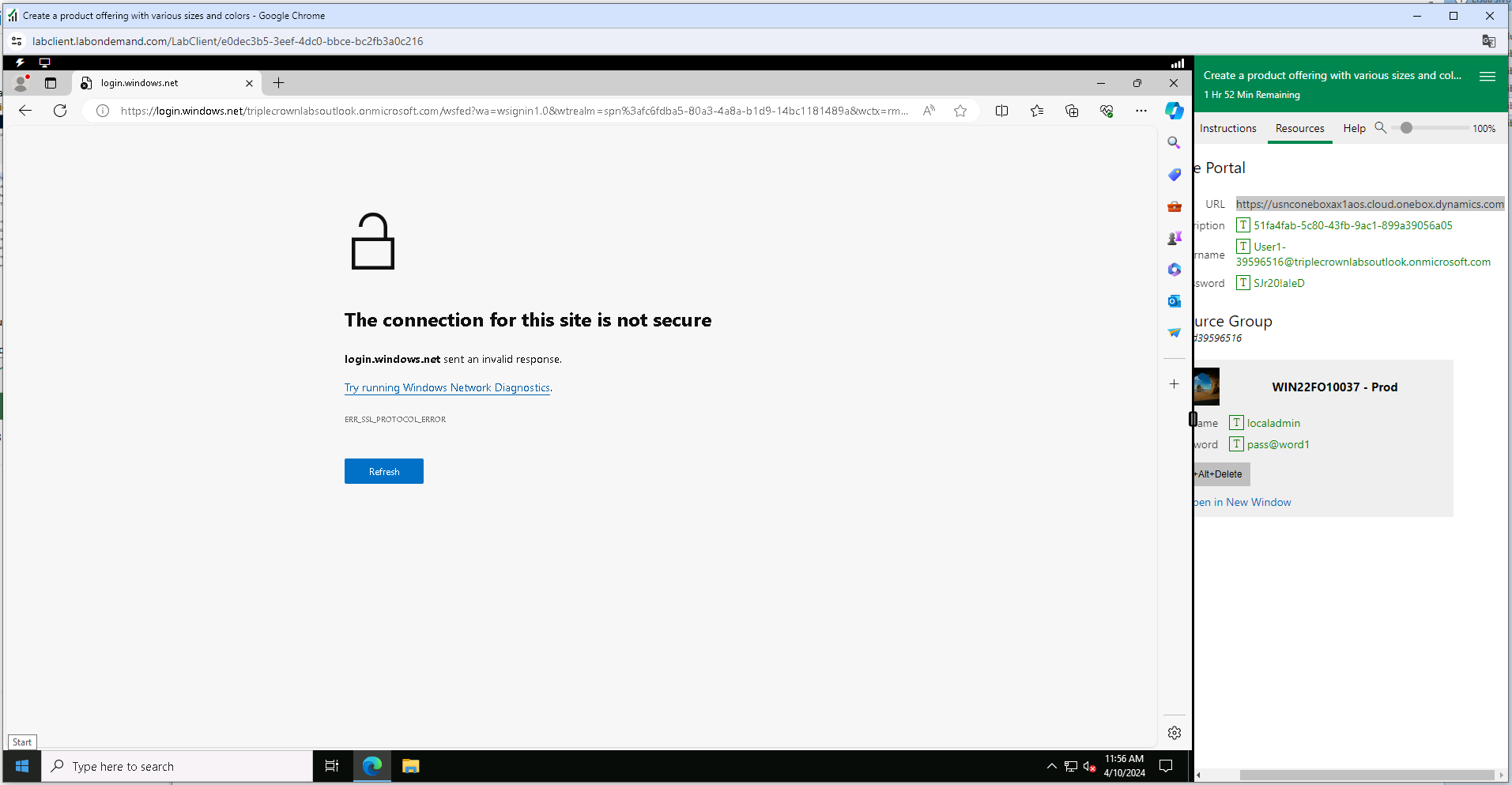The image size is (1512, 785).
Task: Select the Resources tab
Action: click(x=1300, y=128)
